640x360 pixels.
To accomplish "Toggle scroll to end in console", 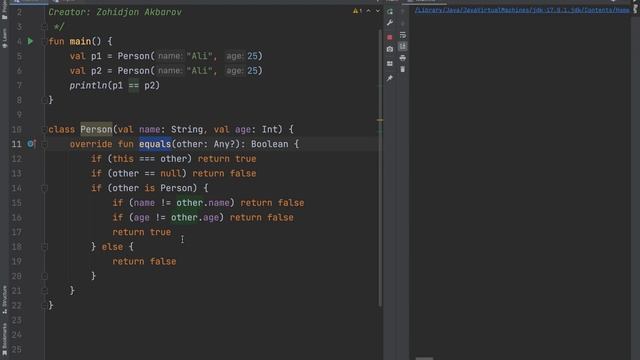I will (403, 47).
